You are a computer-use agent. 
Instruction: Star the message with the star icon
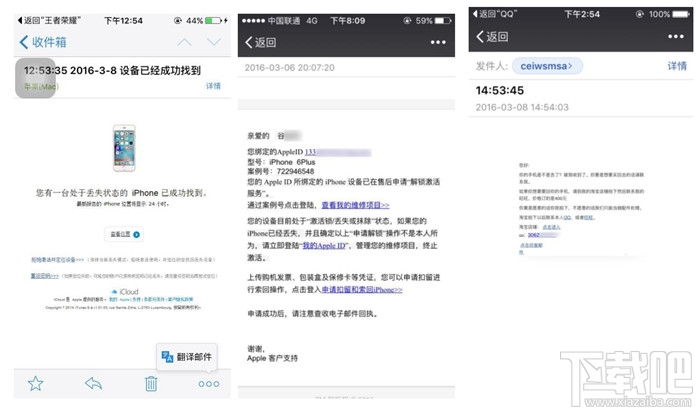point(36,383)
